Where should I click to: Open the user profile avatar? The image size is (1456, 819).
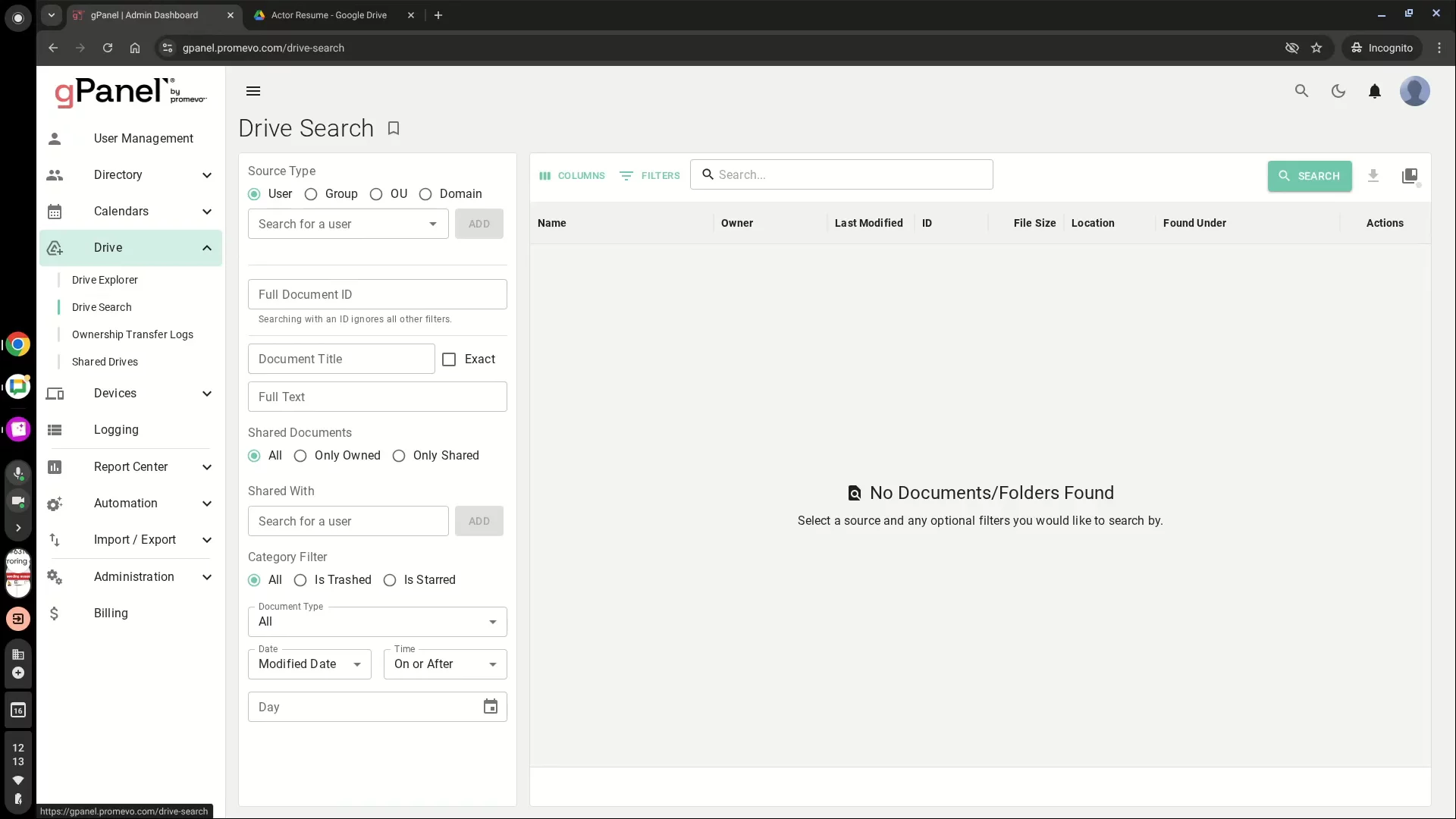[1414, 91]
